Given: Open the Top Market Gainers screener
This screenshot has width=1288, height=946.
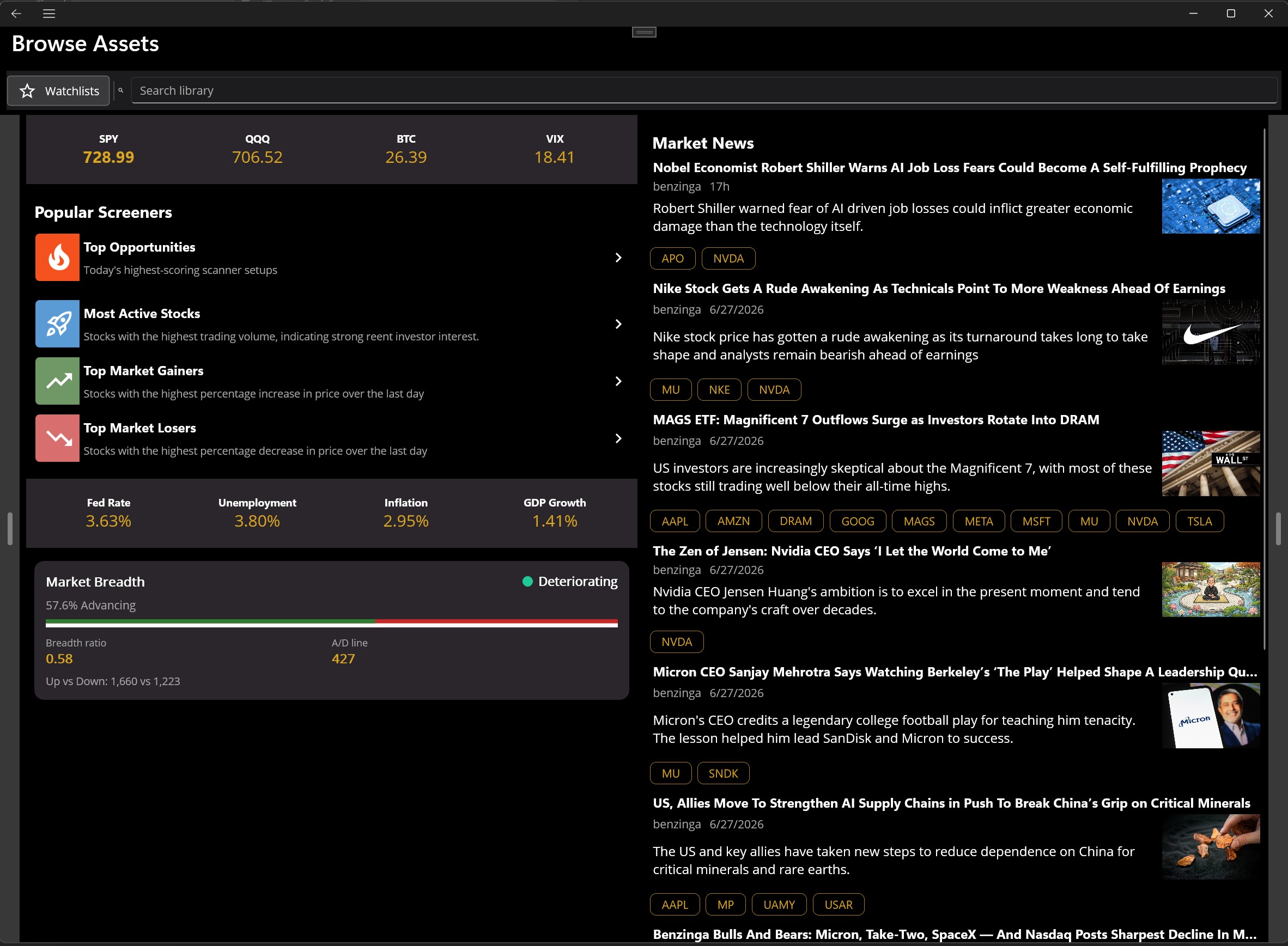Looking at the screenshot, I should (x=332, y=381).
